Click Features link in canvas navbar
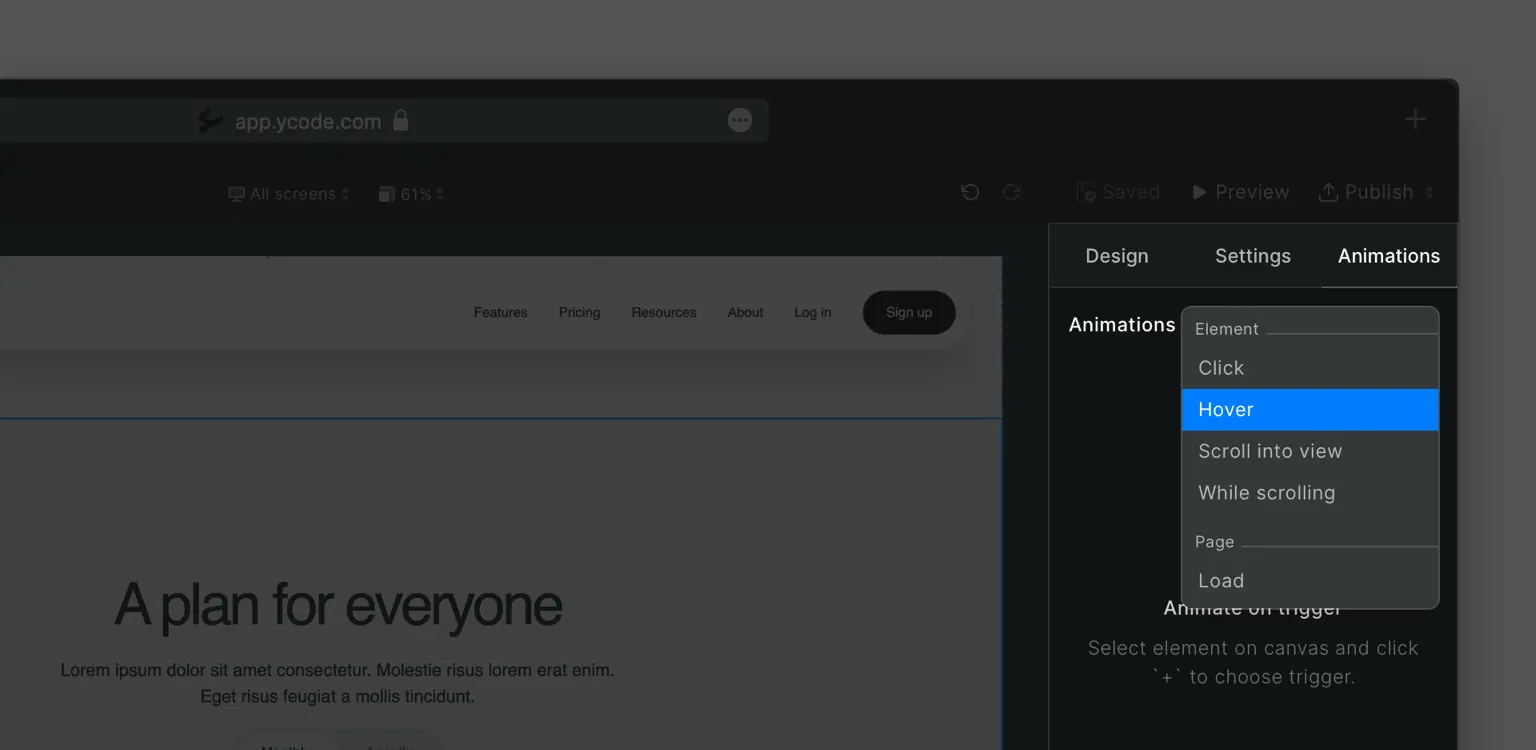 (x=500, y=312)
